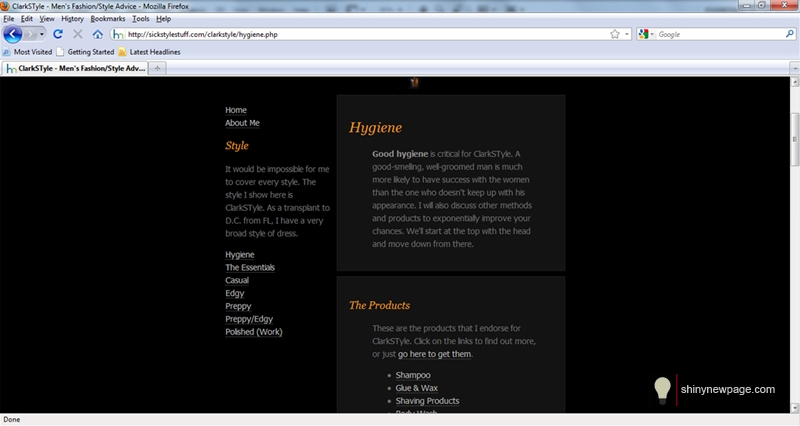Click the Firefox icon in the title bar
Image resolution: width=800 pixels, height=426 pixels.
tap(6, 6)
